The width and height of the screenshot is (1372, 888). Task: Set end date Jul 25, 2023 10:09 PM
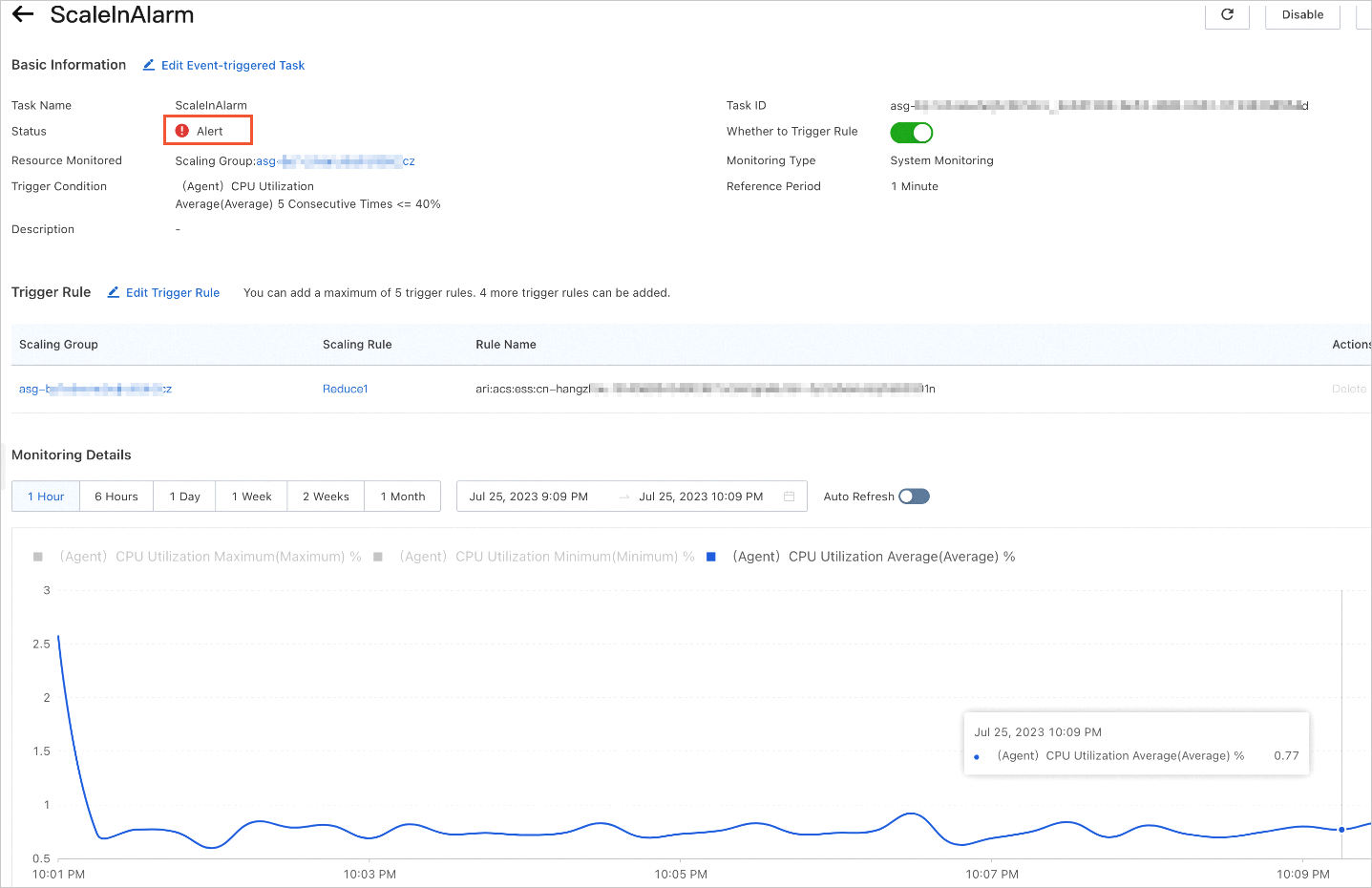[x=701, y=497]
